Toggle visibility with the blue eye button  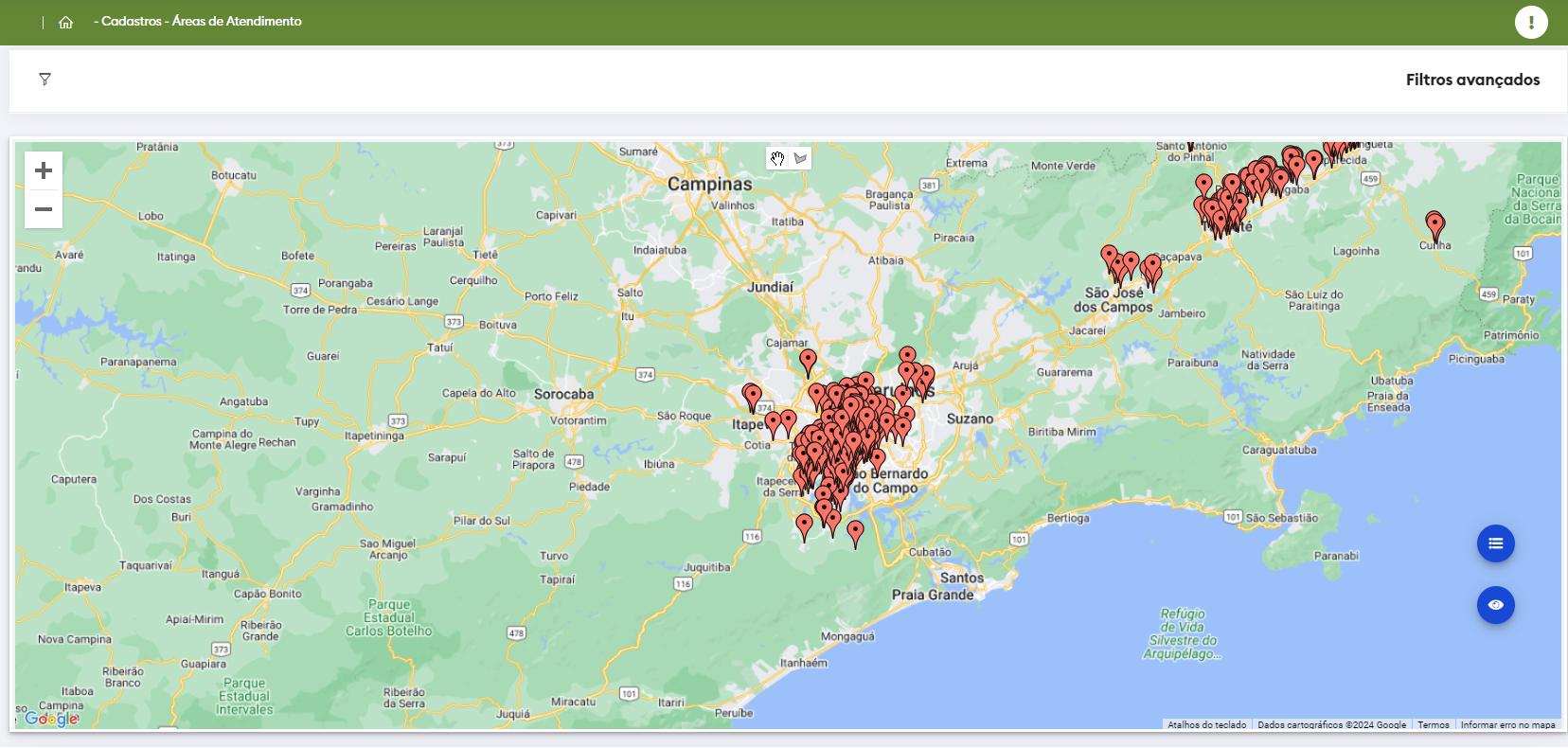[x=1495, y=605]
